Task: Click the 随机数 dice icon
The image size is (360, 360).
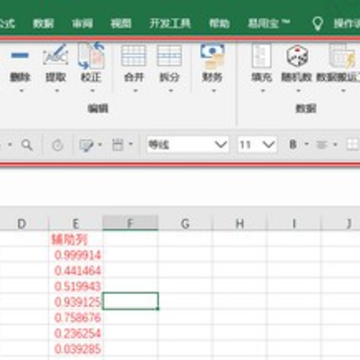Action: [297, 55]
